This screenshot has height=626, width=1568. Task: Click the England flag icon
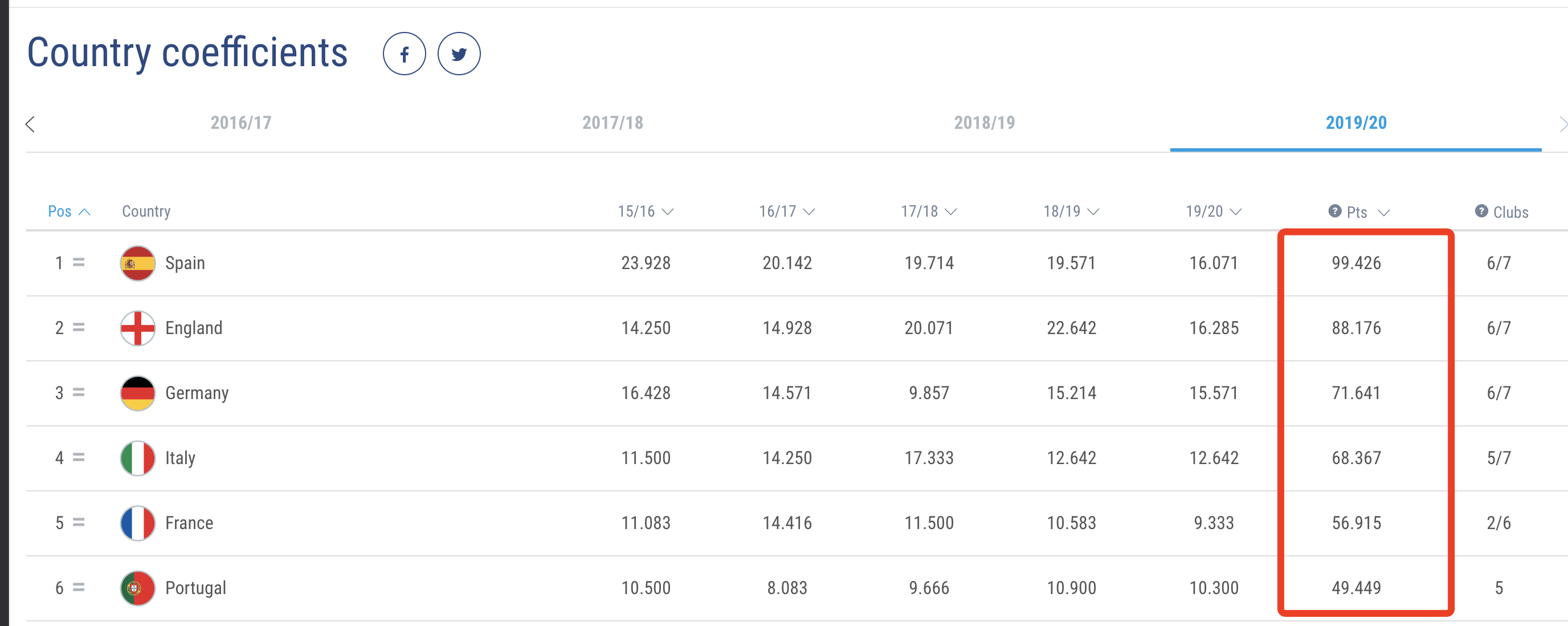pyautogui.click(x=137, y=328)
